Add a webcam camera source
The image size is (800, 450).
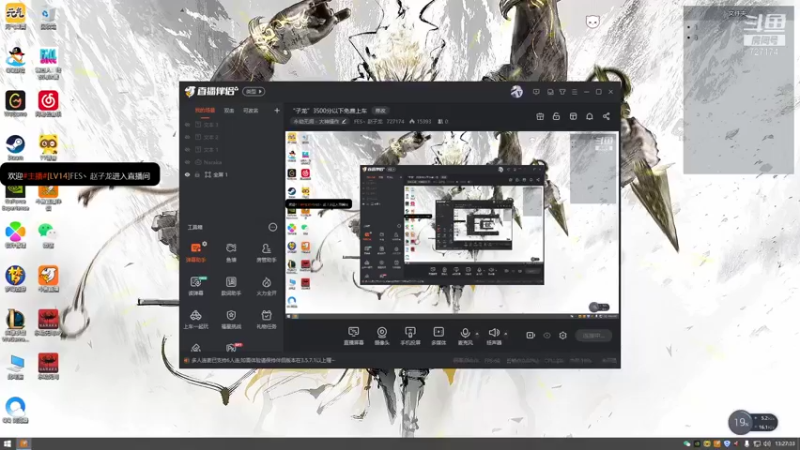click(x=382, y=336)
